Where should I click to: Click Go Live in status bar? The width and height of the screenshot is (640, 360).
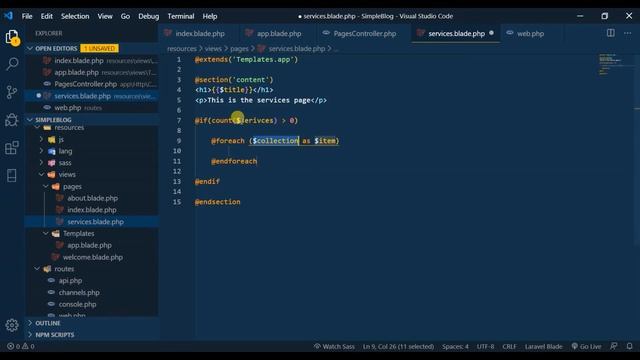[x=586, y=346]
